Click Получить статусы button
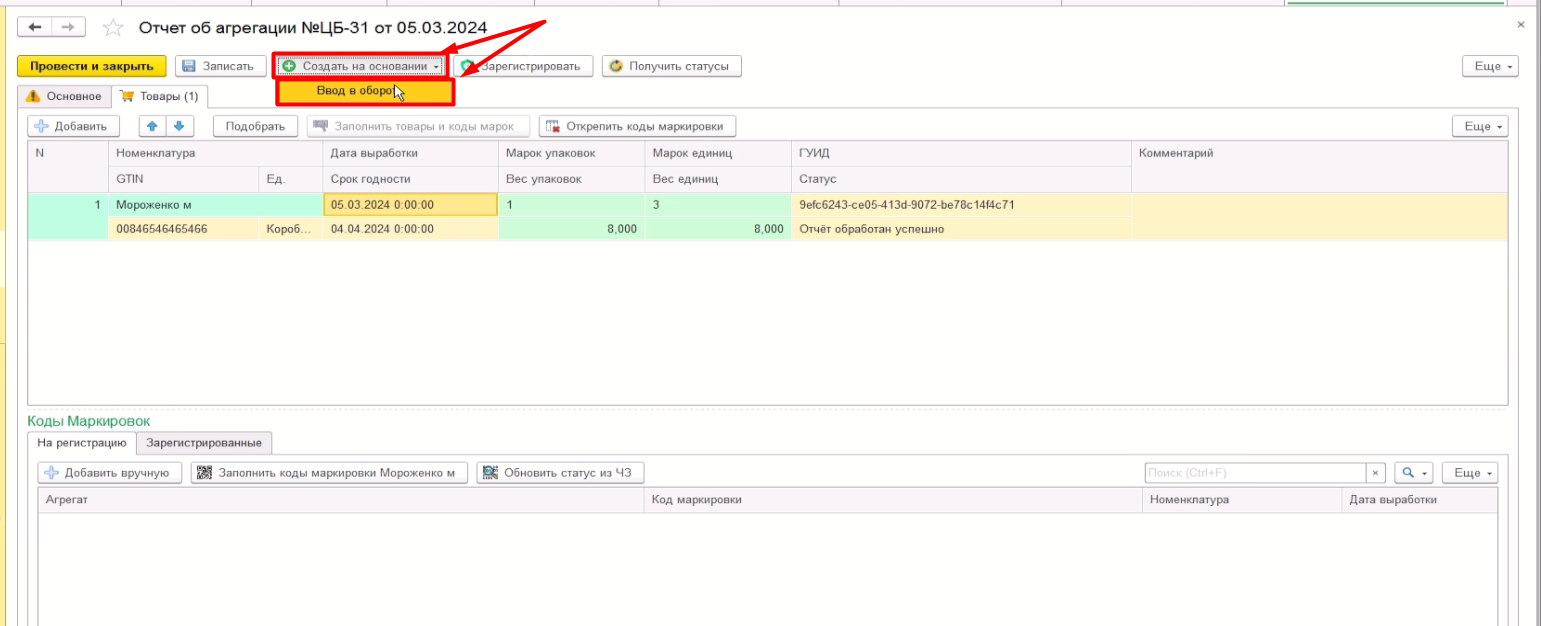The height and width of the screenshot is (626, 1541). point(672,66)
